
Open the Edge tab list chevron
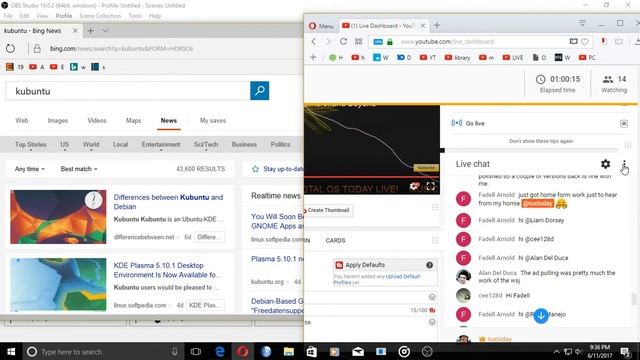(x=106, y=31)
